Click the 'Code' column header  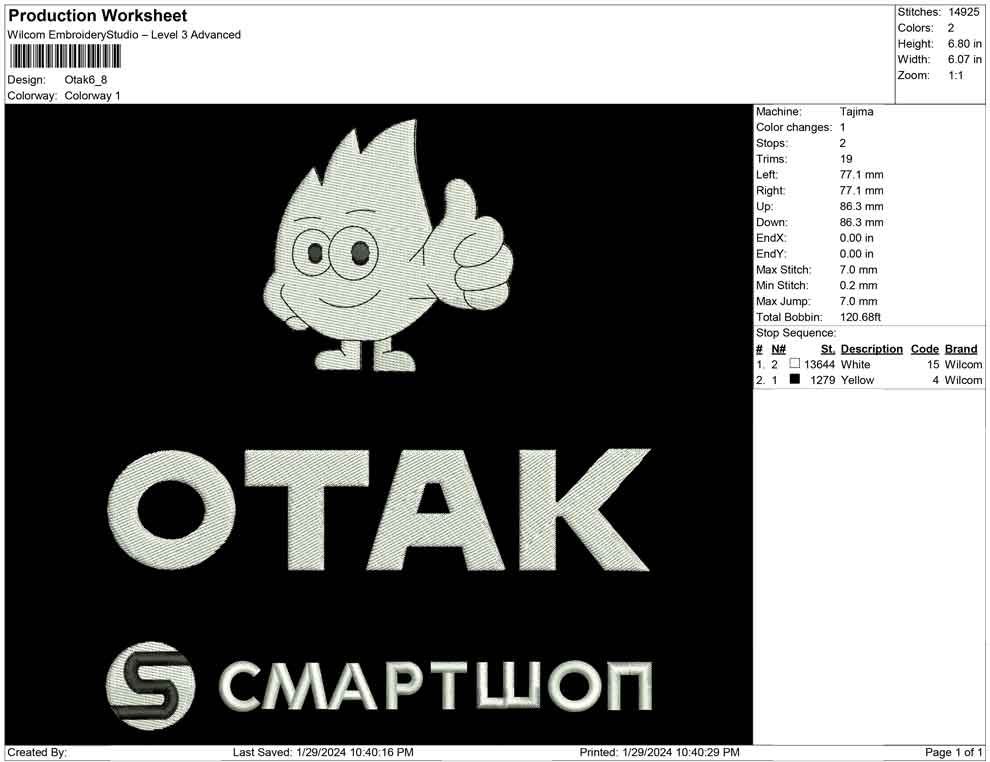[925, 348]
